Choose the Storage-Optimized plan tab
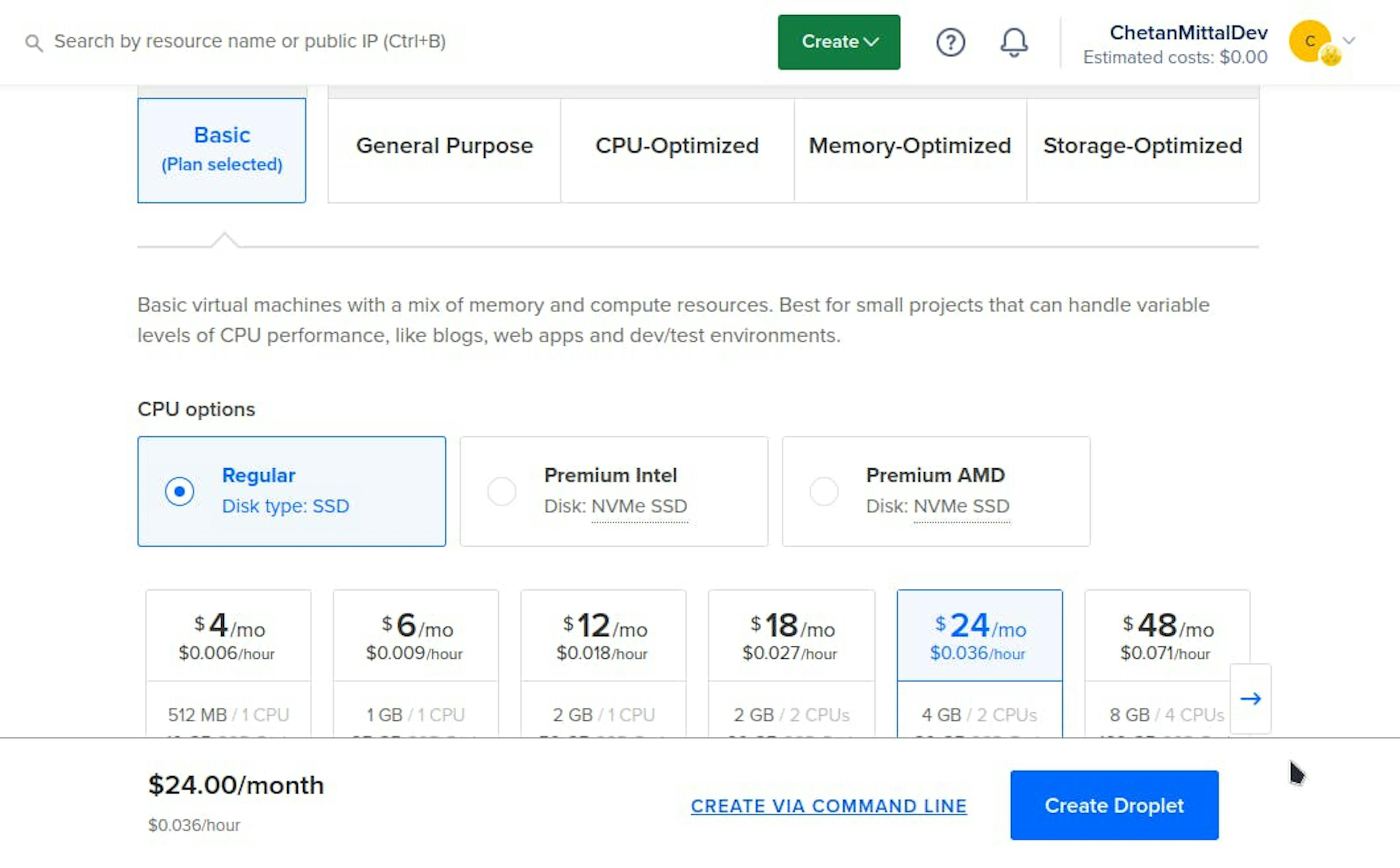 pyautogui.click(x=1142, y=146)
